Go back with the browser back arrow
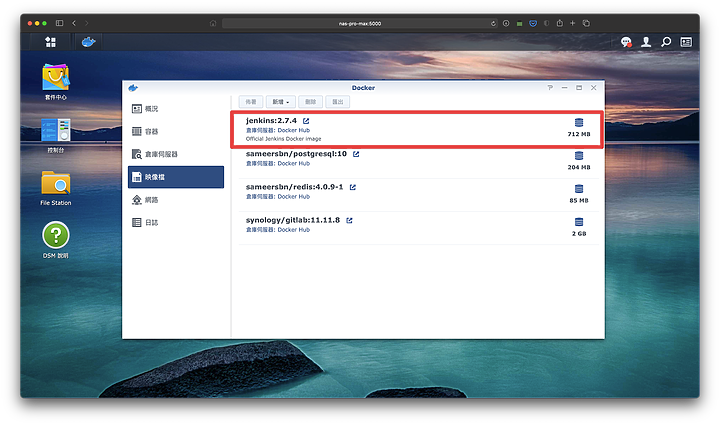 [x=74, y=23]
